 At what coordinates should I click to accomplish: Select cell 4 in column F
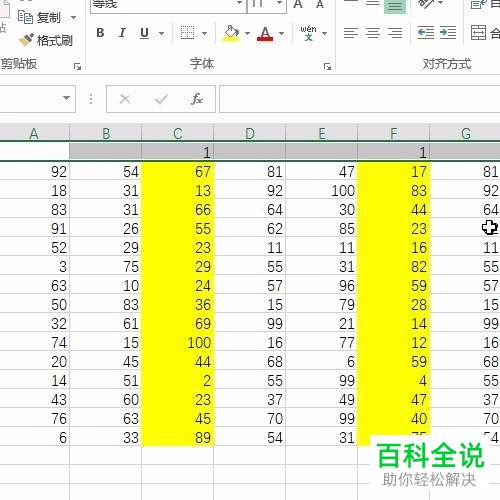394,381
